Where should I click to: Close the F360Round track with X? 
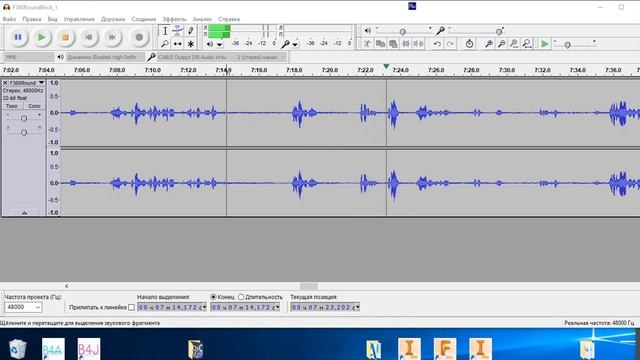5,83
